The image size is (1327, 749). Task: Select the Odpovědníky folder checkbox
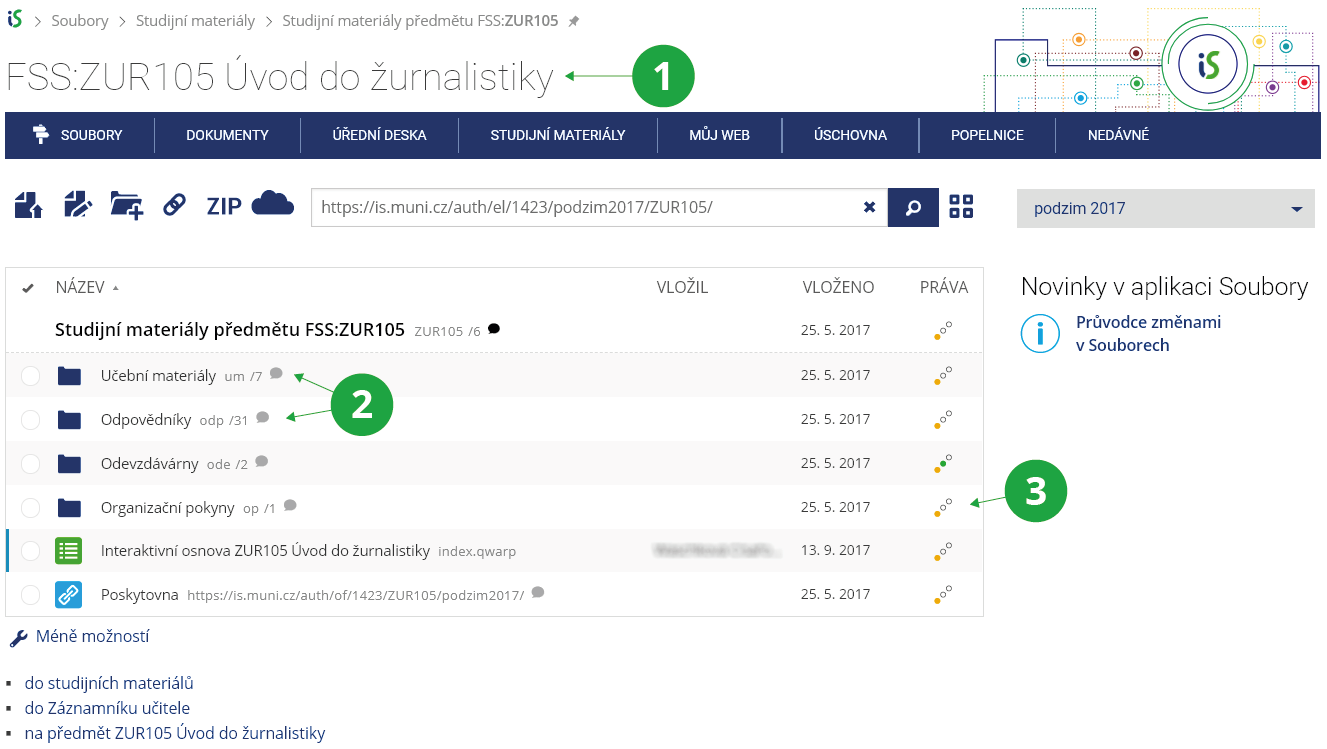31,420
